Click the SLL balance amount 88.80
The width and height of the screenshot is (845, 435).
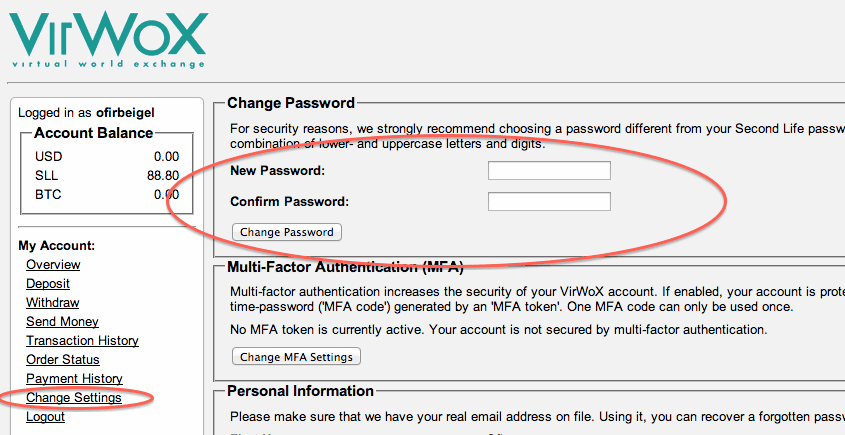click(163, 176)
